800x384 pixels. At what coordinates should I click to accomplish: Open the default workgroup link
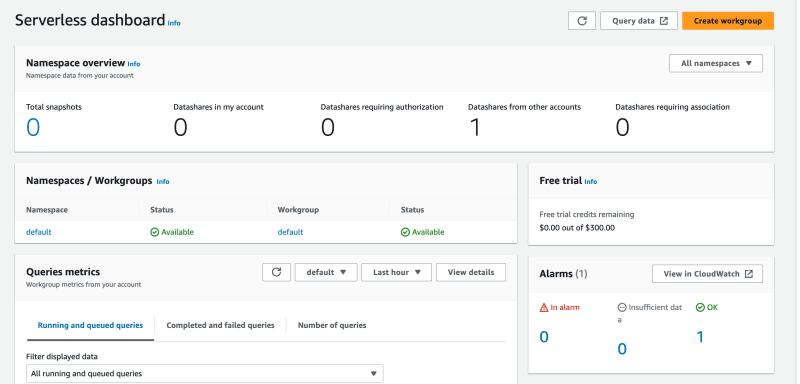(290, 232)
